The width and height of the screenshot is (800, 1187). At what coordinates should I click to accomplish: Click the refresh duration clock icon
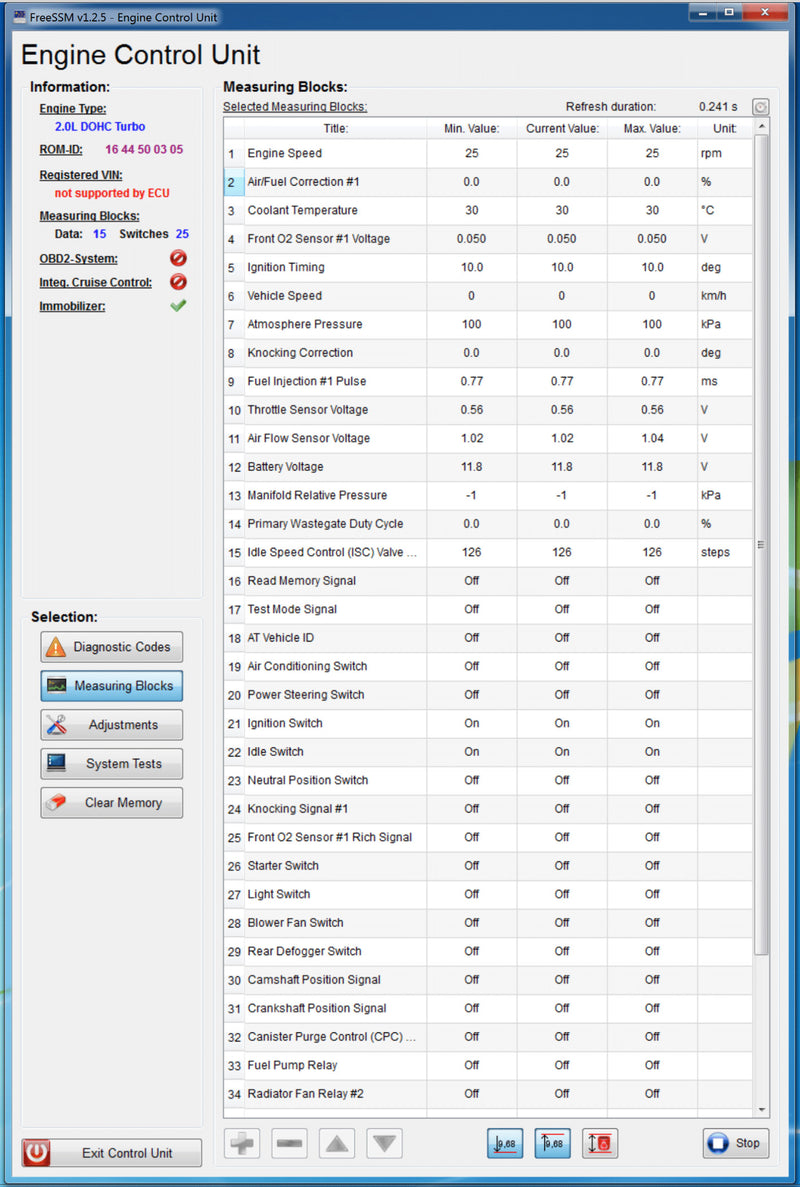coord(761,107)
